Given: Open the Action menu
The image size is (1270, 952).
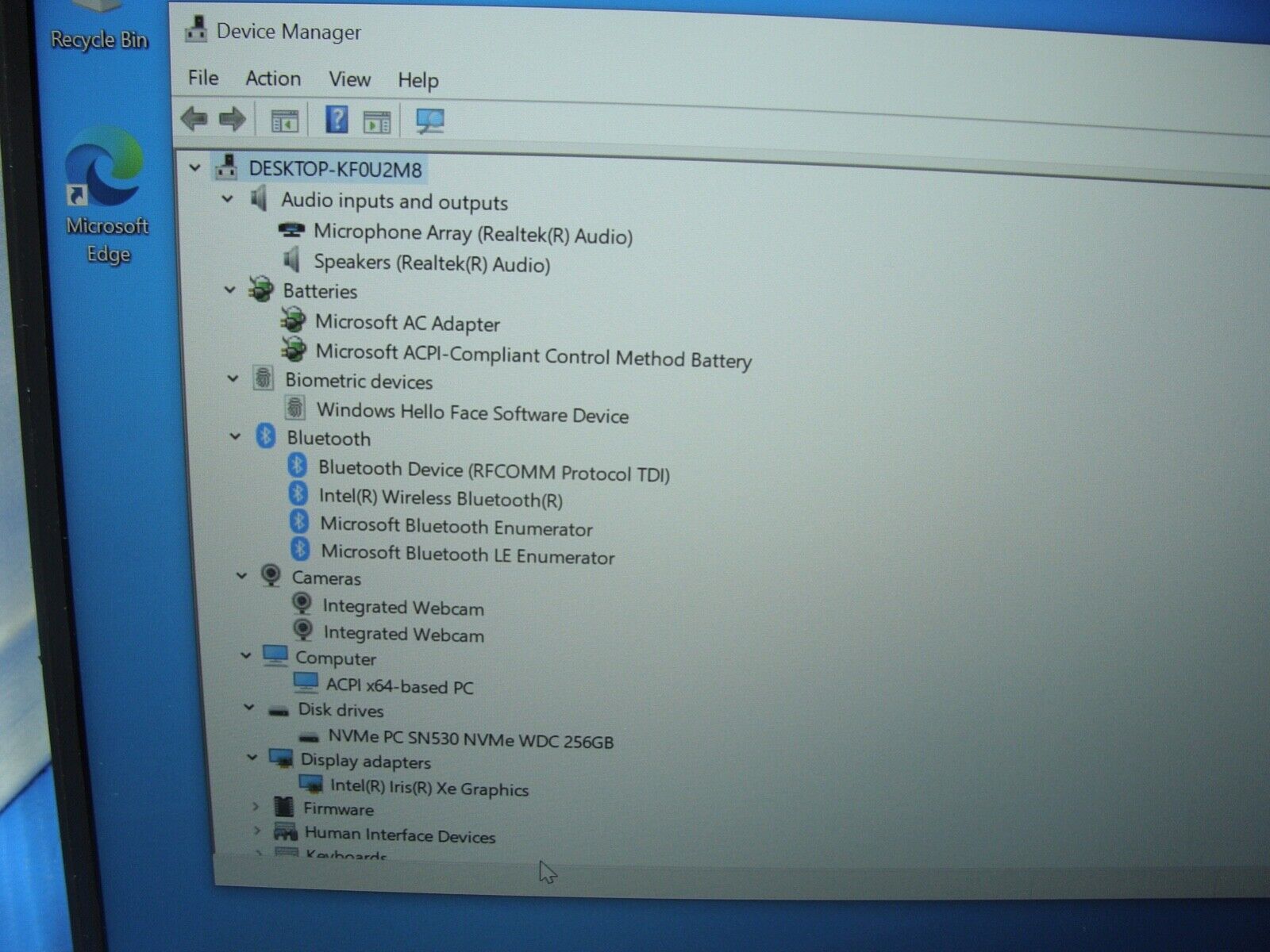Looking at the screenshot, I should [273, 79].
